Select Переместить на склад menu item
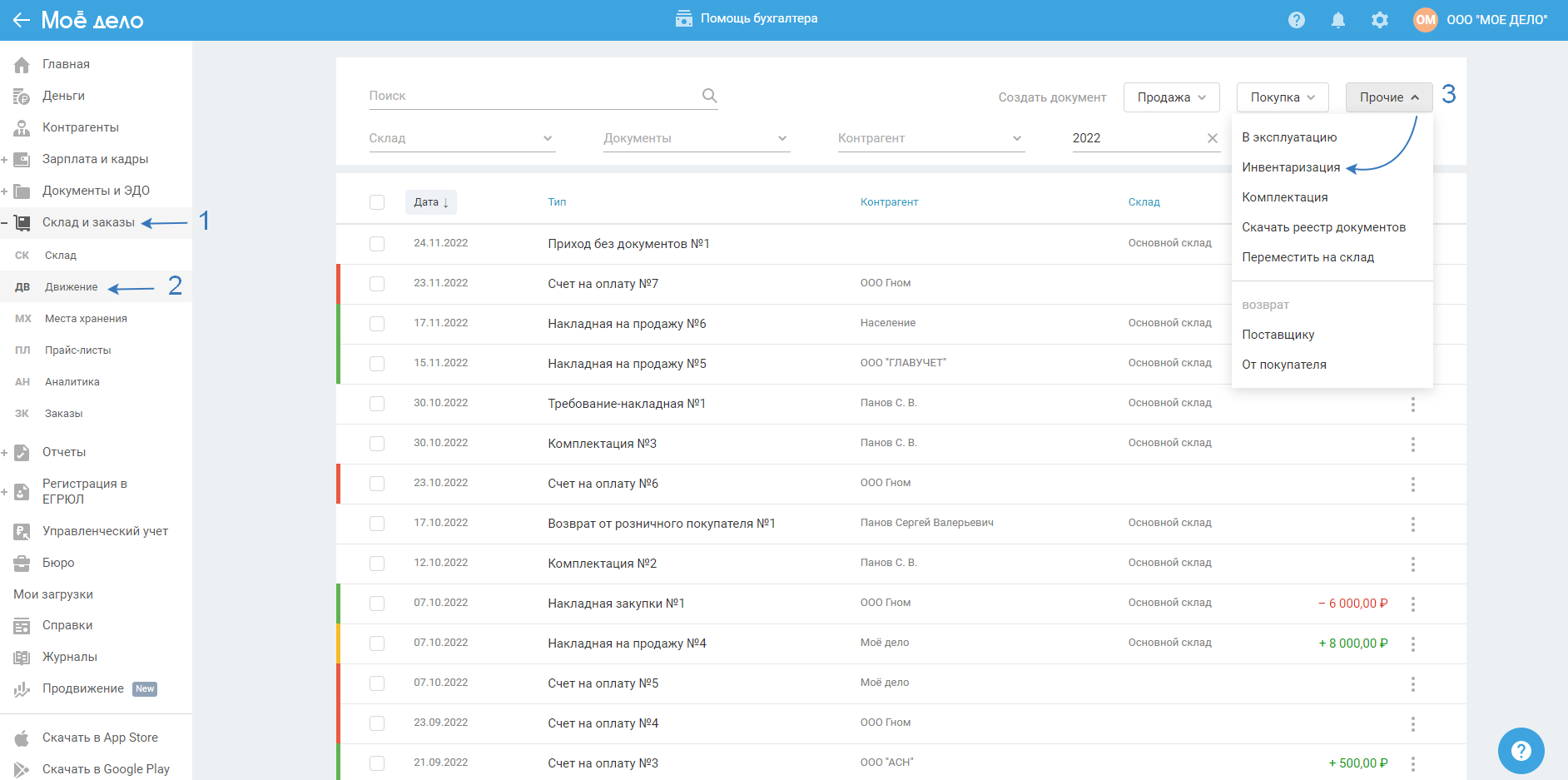This screenshot has height=780, width=1568. (1307, 257)
